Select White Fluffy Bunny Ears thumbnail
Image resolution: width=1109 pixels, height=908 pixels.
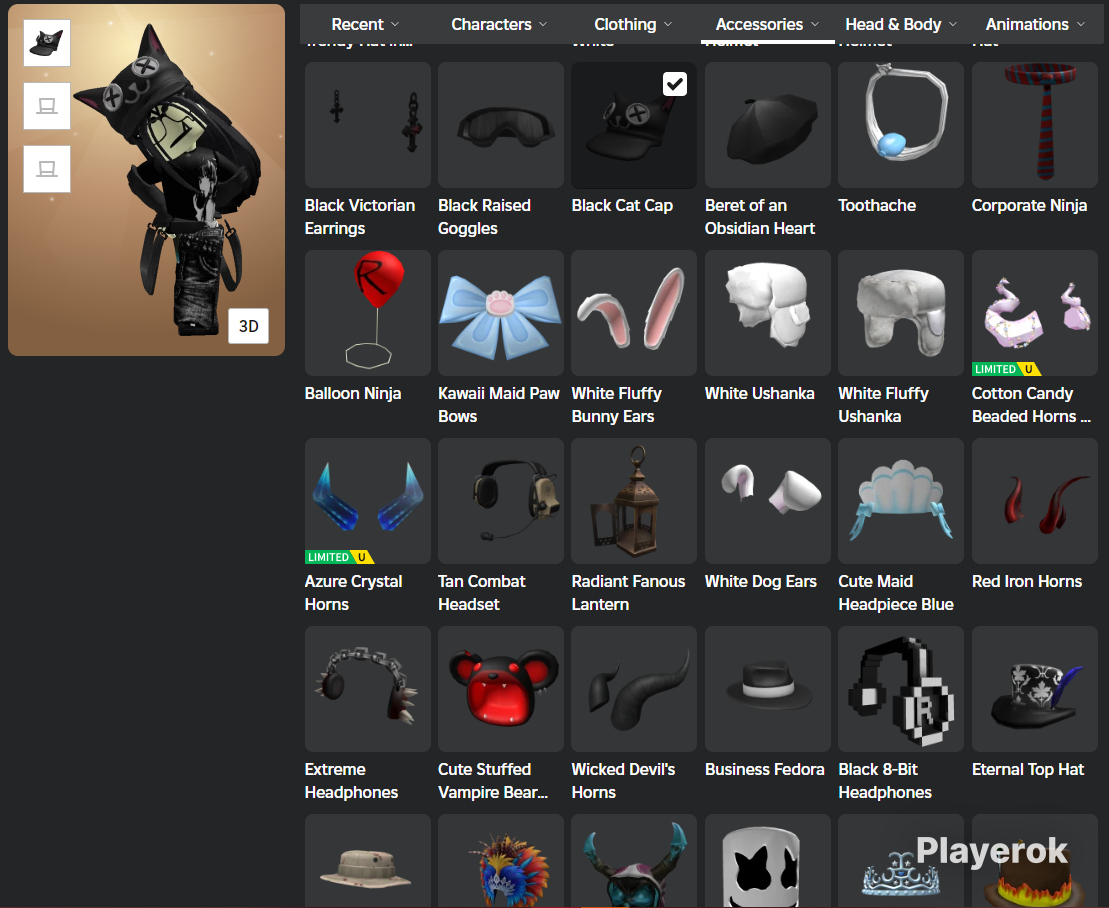pos(634,313)
